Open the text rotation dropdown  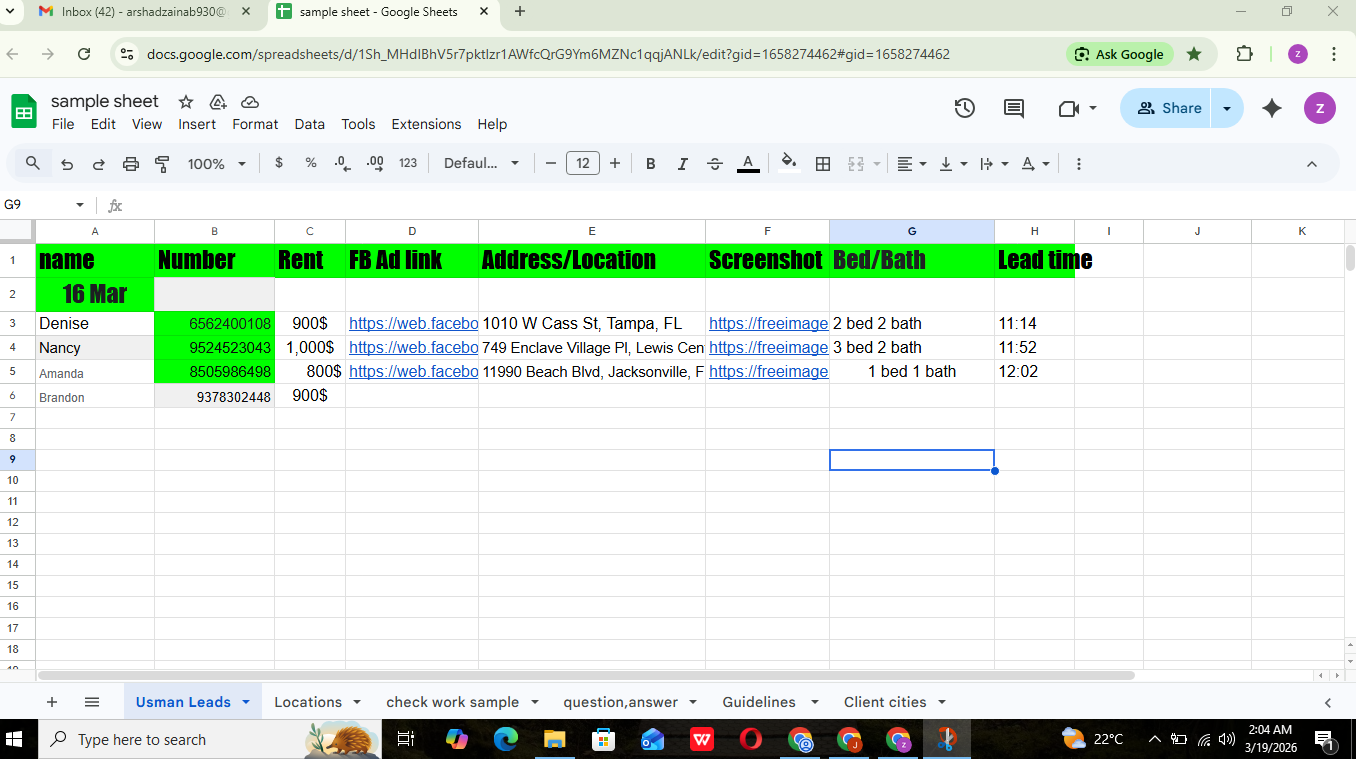click(x=1035, y=164)
